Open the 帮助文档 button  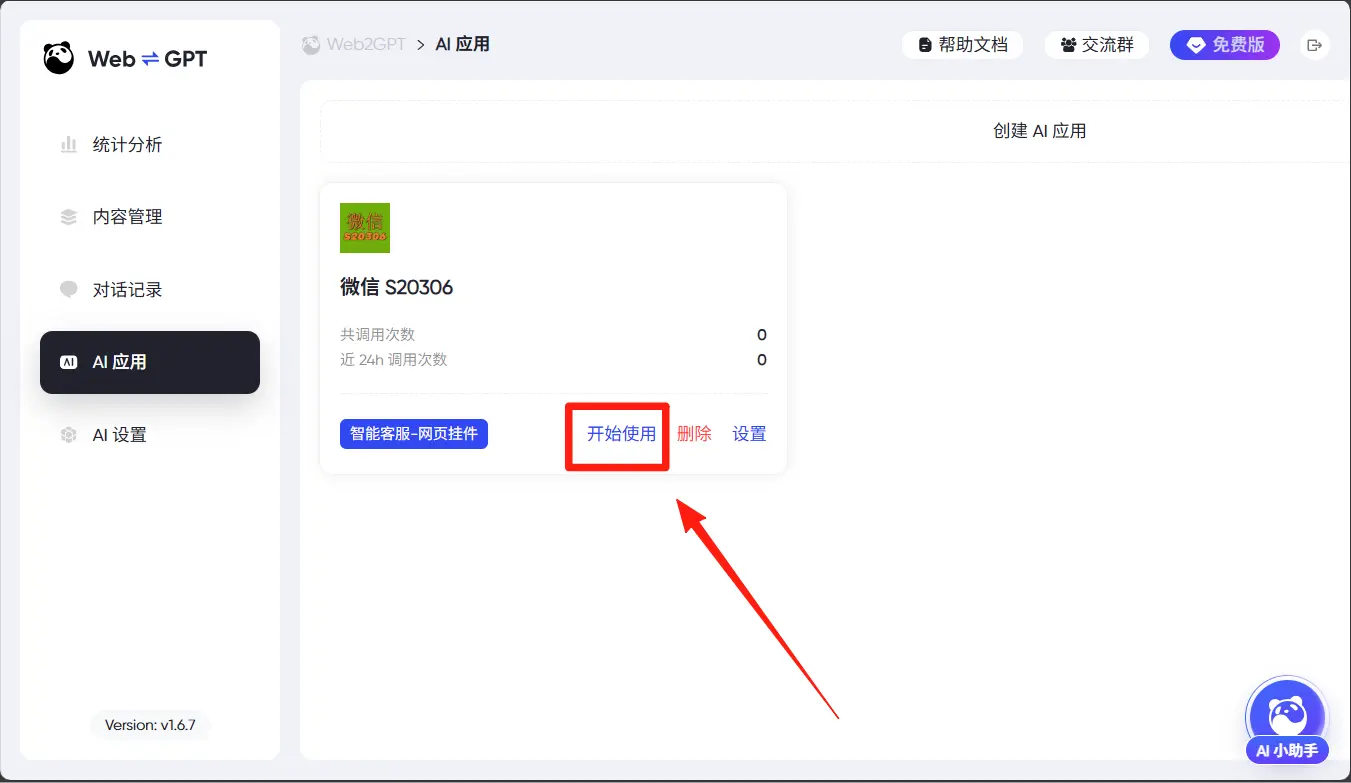tap(962, 45)
